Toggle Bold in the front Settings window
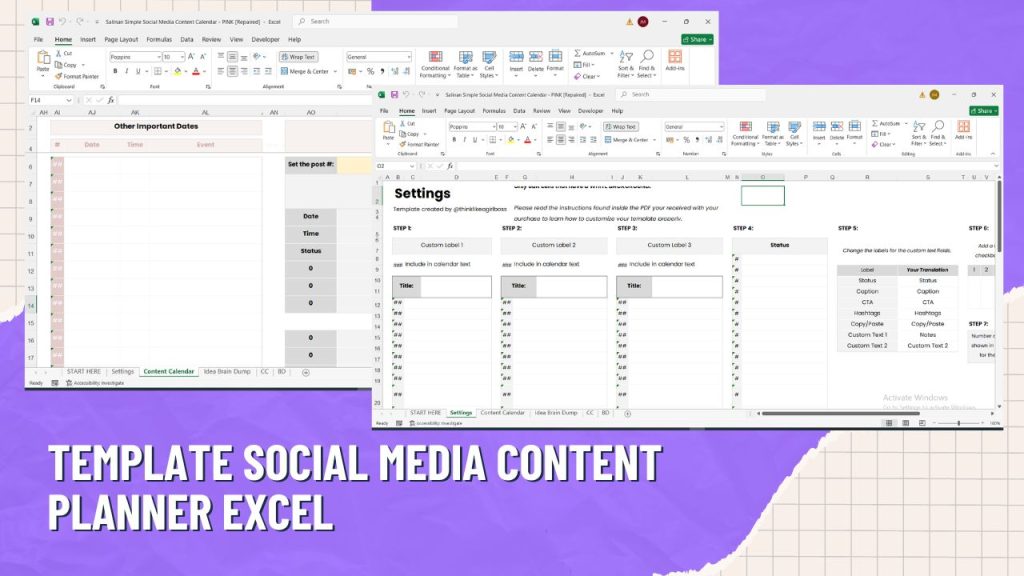Image resolution: width=1024 pixels, height=576 pixels. pyautogui.click(x=454, y=140)
